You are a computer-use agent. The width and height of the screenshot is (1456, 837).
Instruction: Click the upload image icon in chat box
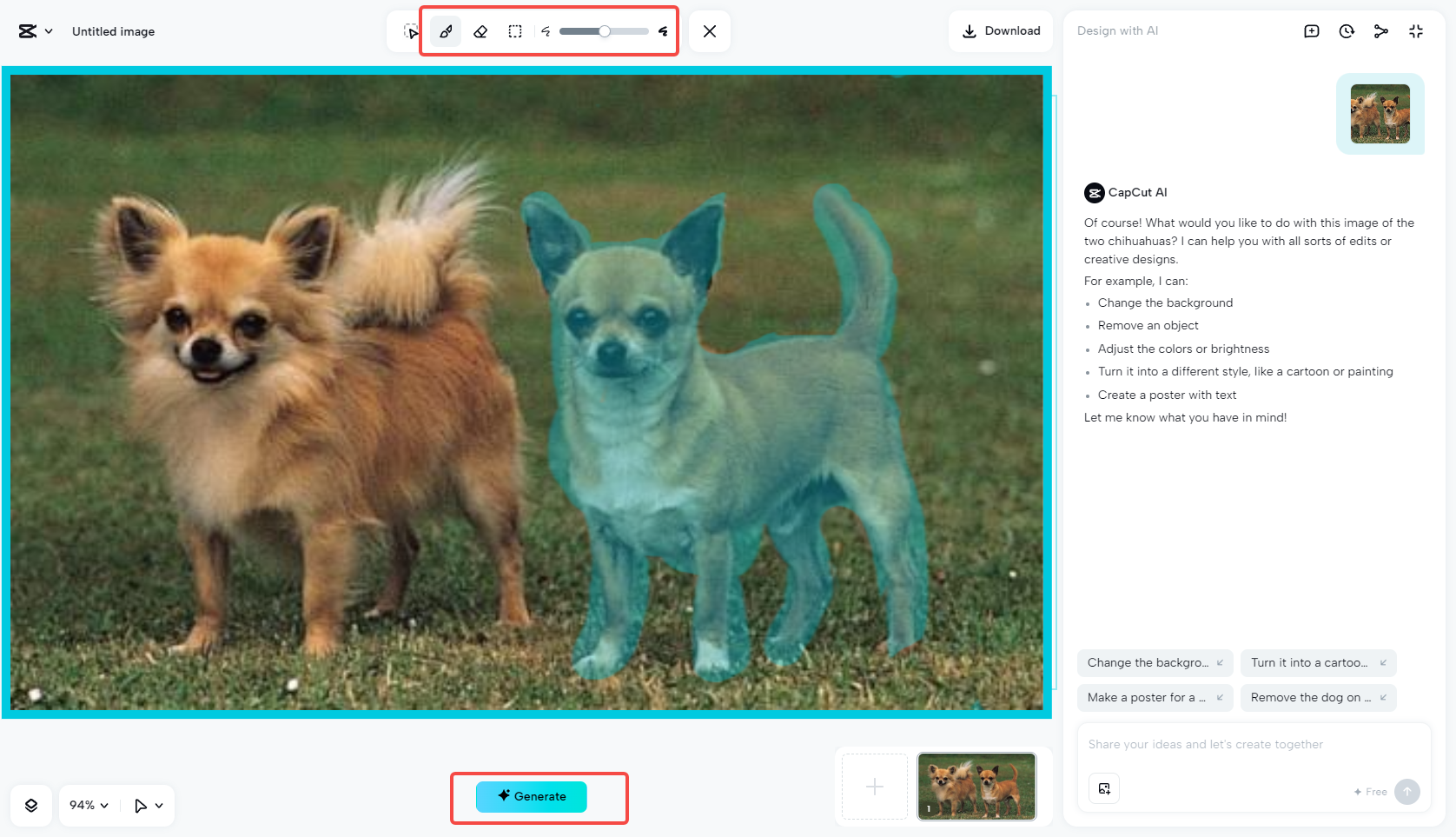[x=1104, y=788]
